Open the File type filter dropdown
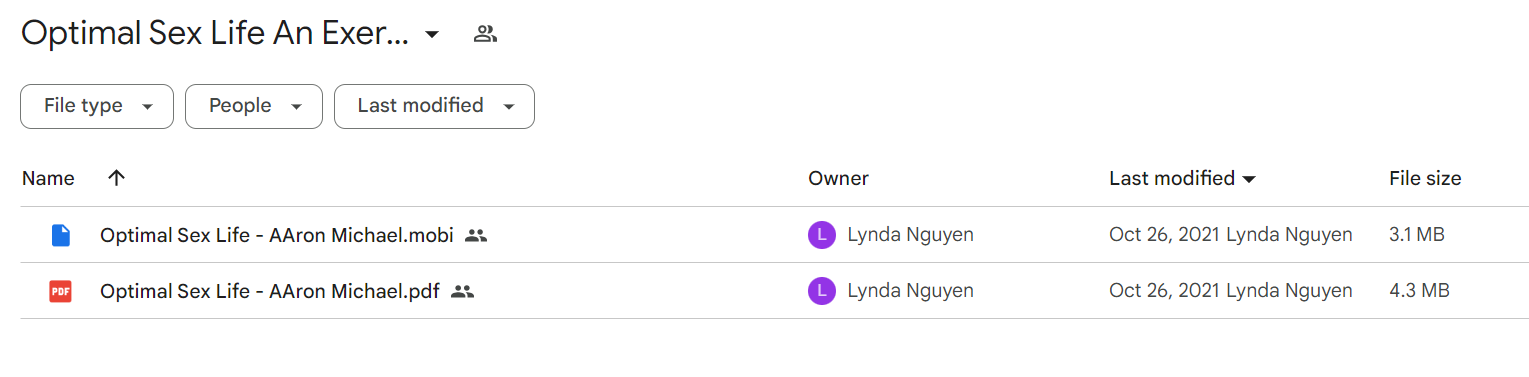This screenshot has width=1529, height=377. (97, 106)
